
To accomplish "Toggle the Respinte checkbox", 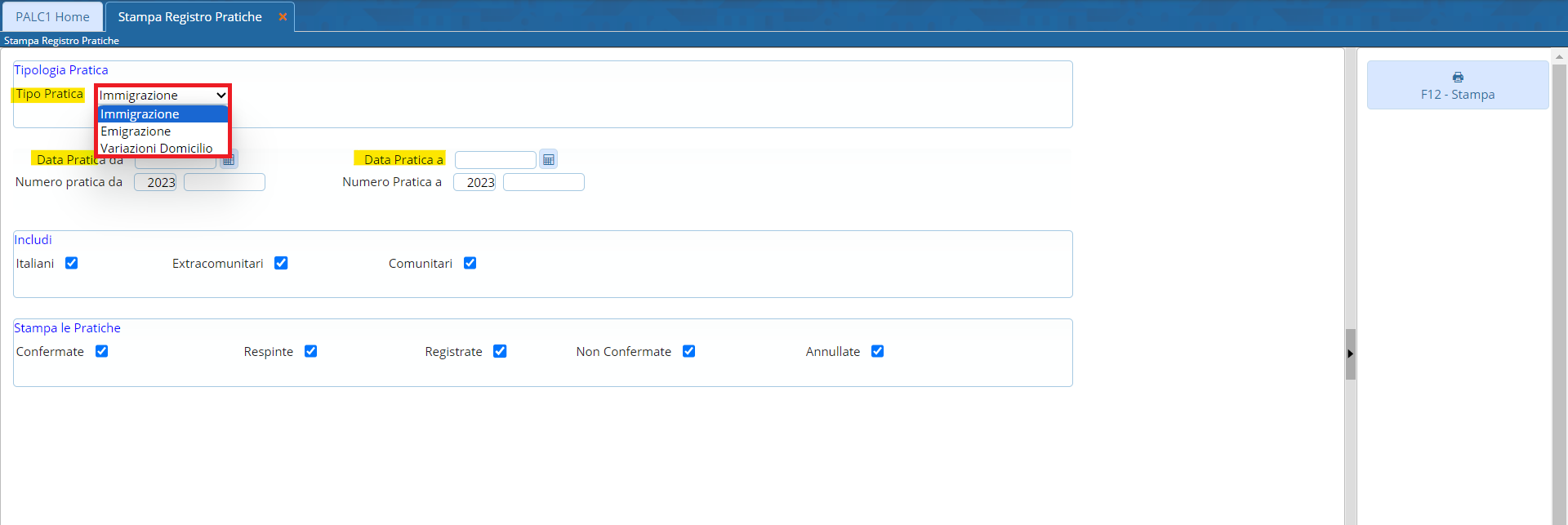I will pyautogui.click(x=310, y=351).
